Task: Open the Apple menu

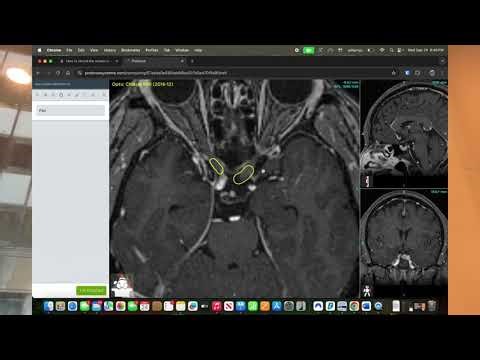Action: pos(39,50)
